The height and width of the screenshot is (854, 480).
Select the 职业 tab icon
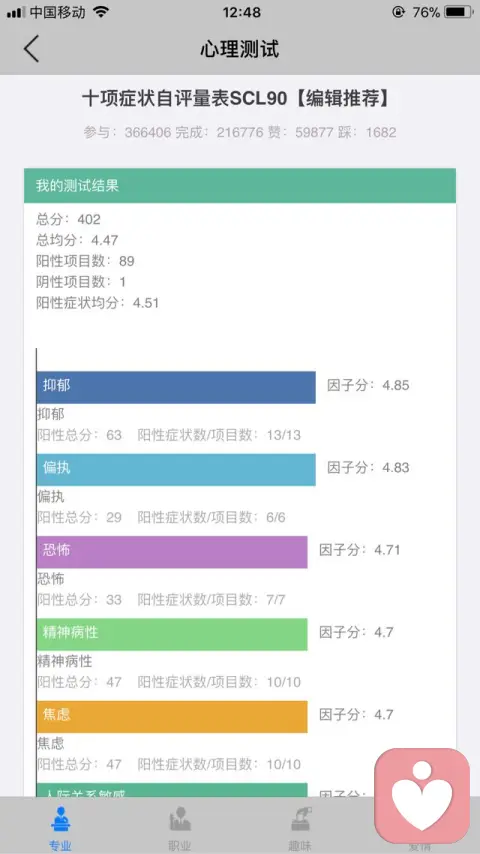coord(180,820)
